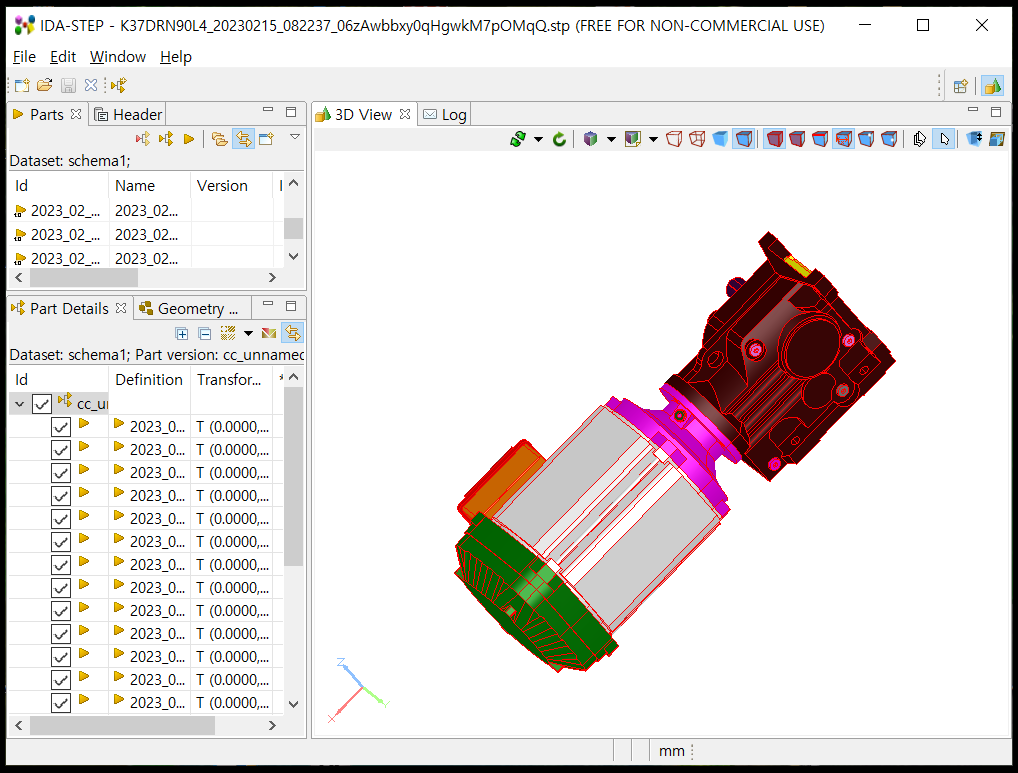Toggle link arrows in Part Details toolbar
Viewport: 1018px width, 773px height.
tap(293, 334)
